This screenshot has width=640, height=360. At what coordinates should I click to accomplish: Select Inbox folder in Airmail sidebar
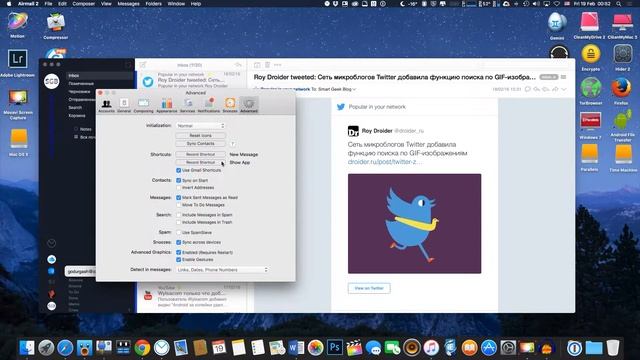pos(100,76)
